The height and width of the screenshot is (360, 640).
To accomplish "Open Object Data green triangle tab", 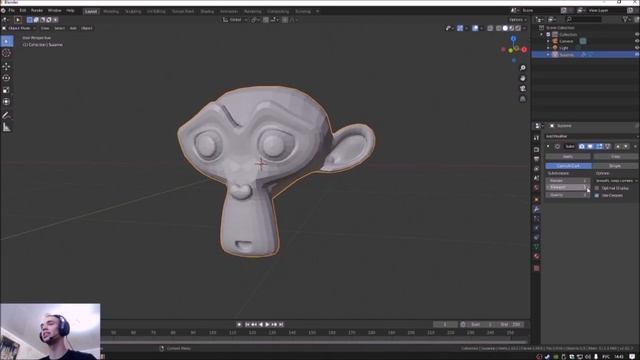I will (x=536, y=247).
